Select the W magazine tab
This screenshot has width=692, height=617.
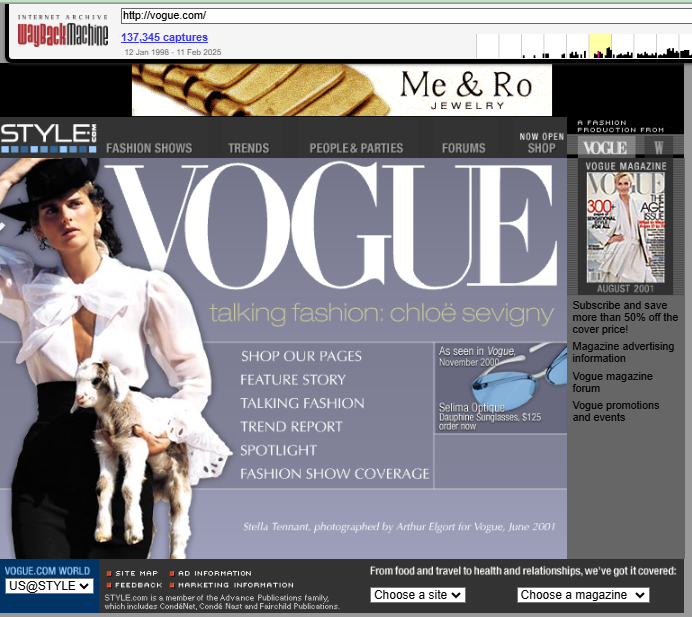[658, 148]
